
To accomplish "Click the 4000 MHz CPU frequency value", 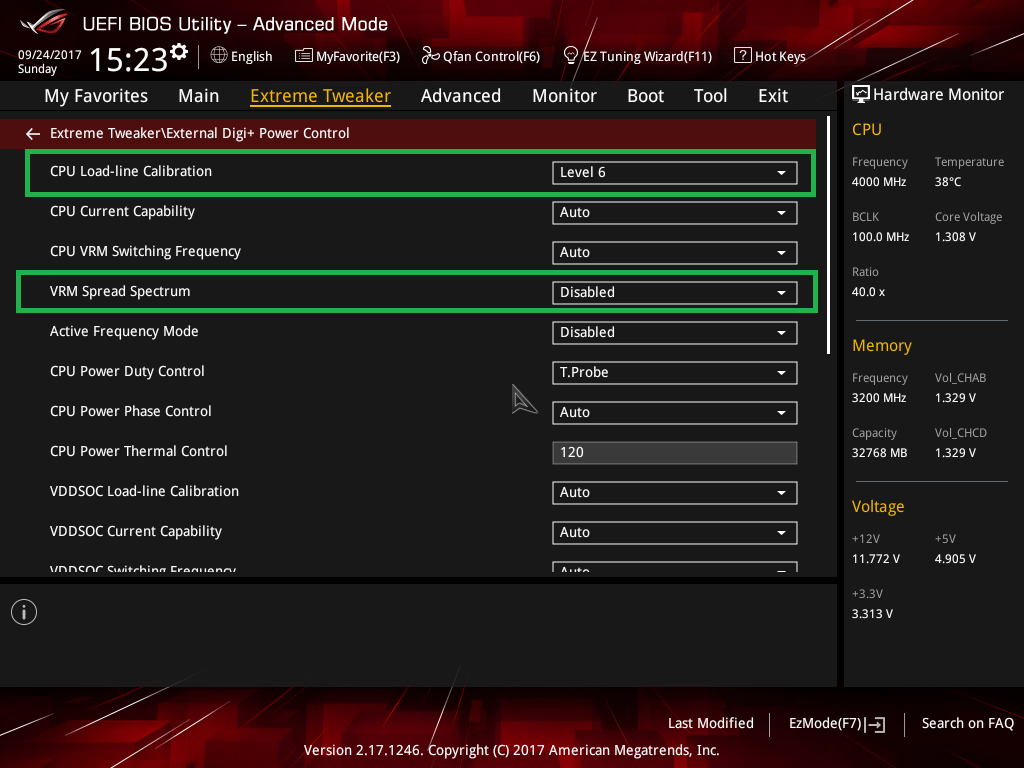I will click(x=879, y=182).
